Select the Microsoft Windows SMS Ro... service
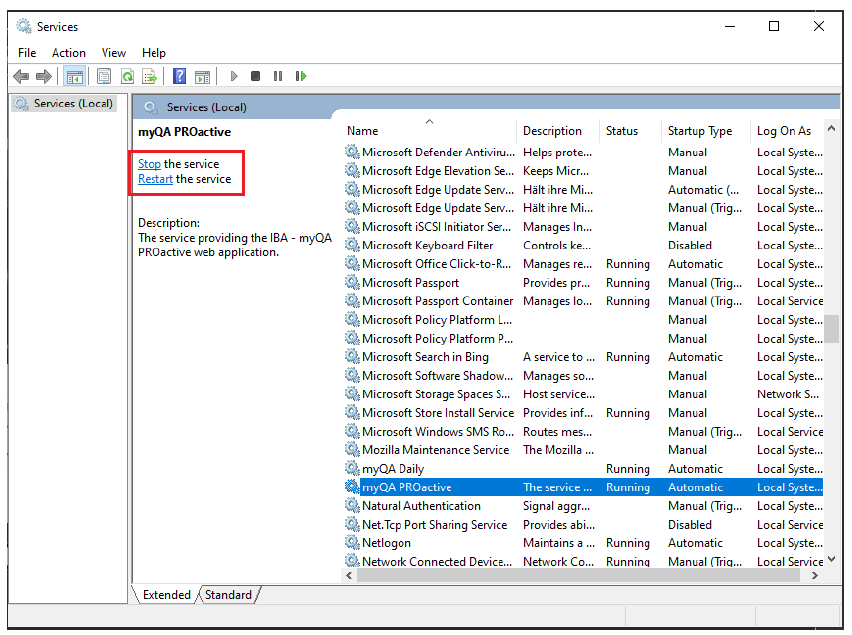The image size is (852, 635). tap(584, 431)
